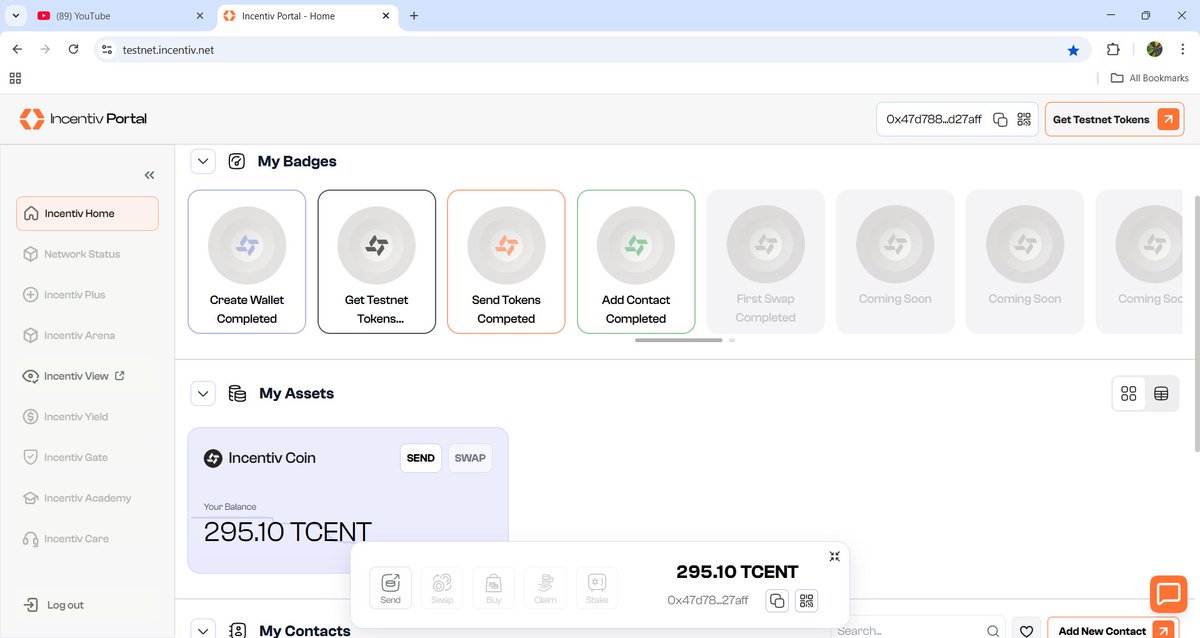Click the badges horizontal scrollbar

pyautogui.click(x=678, y=340)
